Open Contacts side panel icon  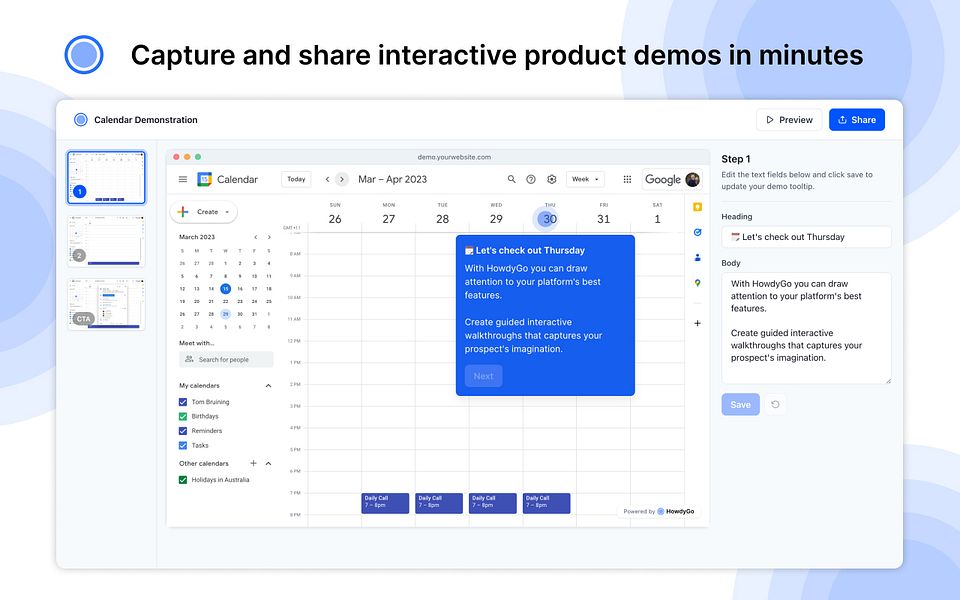point(697,258)
